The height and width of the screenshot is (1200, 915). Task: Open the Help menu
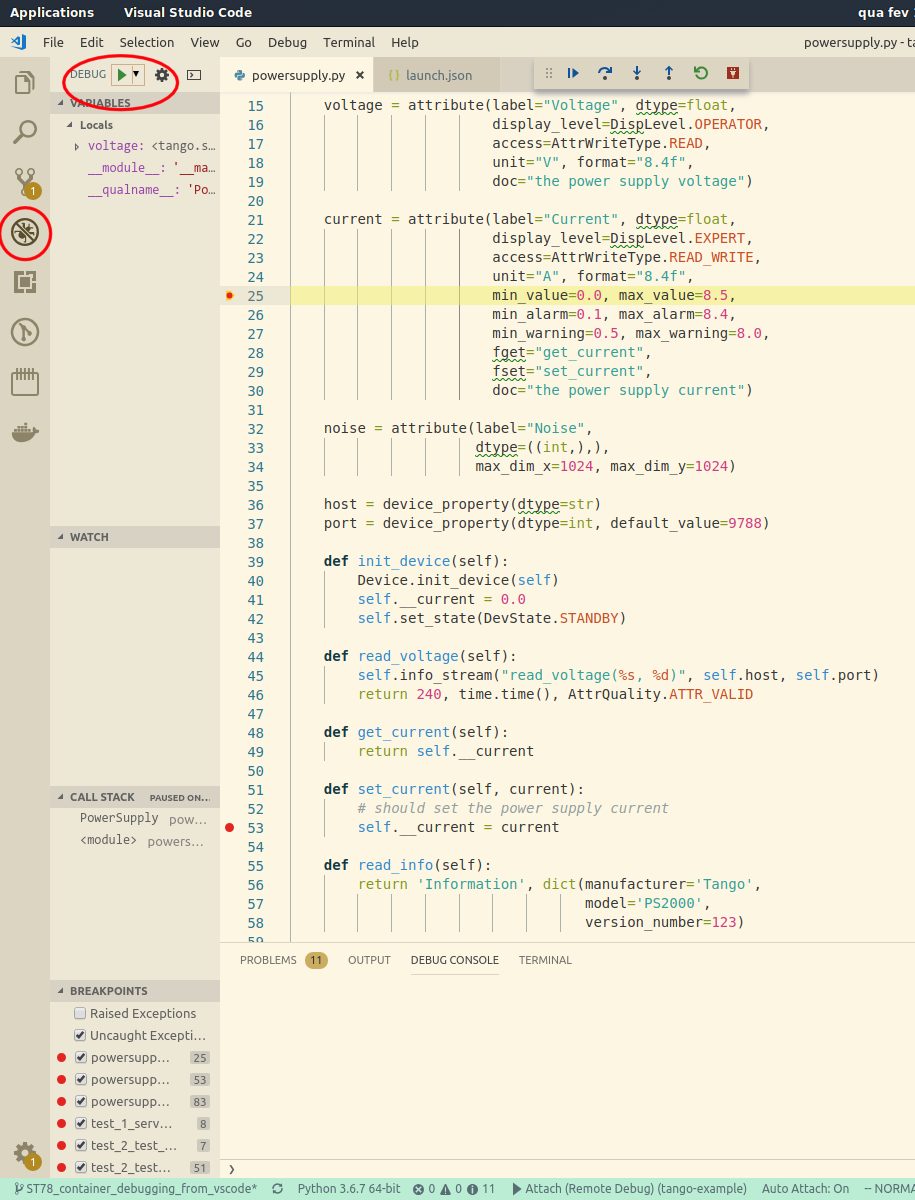coord(405,42)
